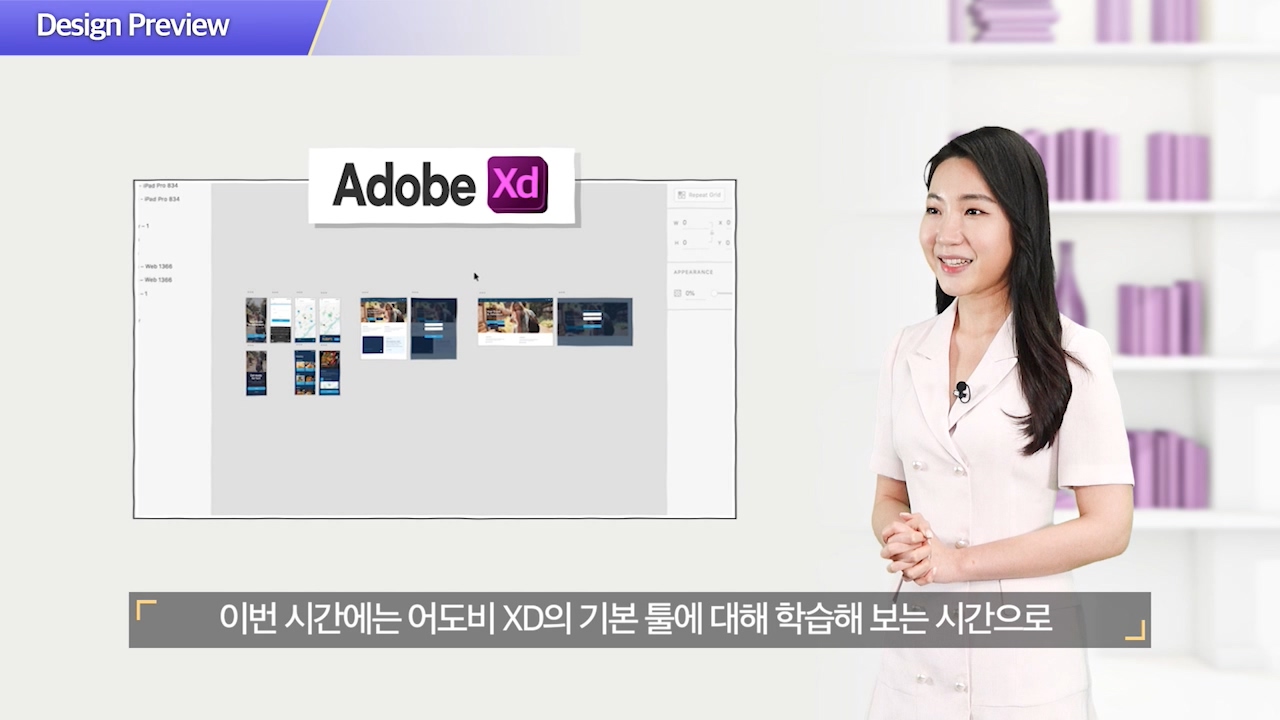This screenshot has height=720, width=1280.
Task: Select the first iPad Pro 834 layer
Action: (x=161, y=186)
